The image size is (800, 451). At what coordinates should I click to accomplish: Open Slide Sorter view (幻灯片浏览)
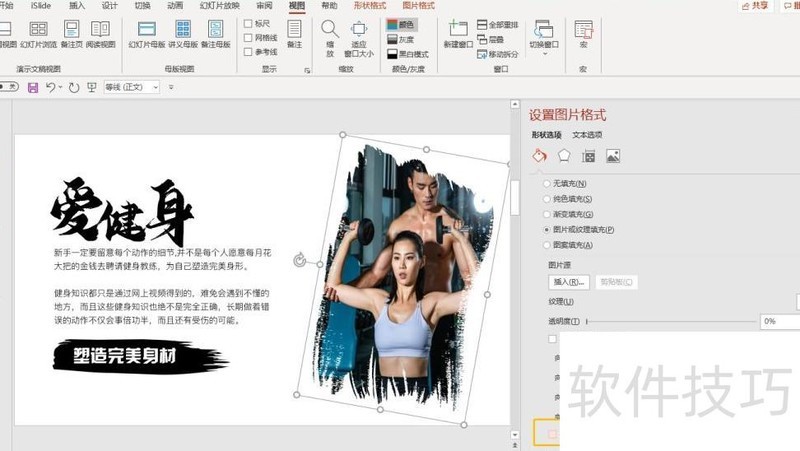coord(39,34)
